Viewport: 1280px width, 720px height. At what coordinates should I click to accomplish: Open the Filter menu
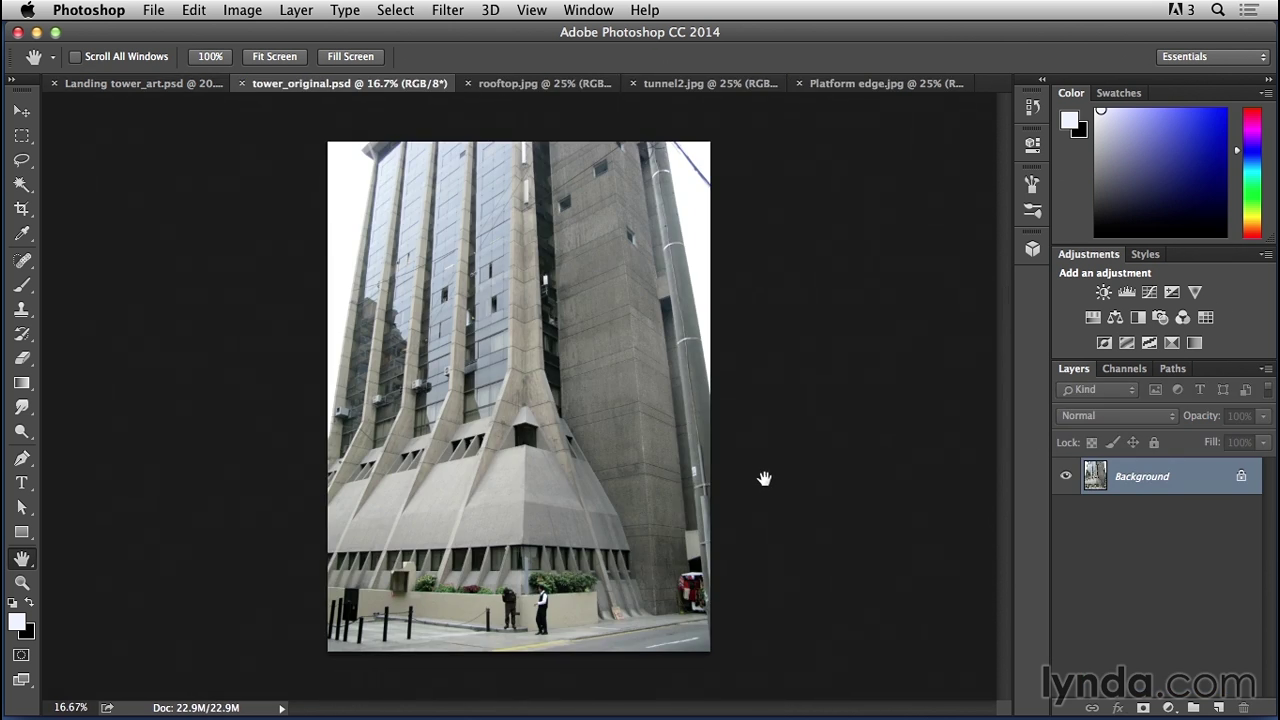coord(447,10)
